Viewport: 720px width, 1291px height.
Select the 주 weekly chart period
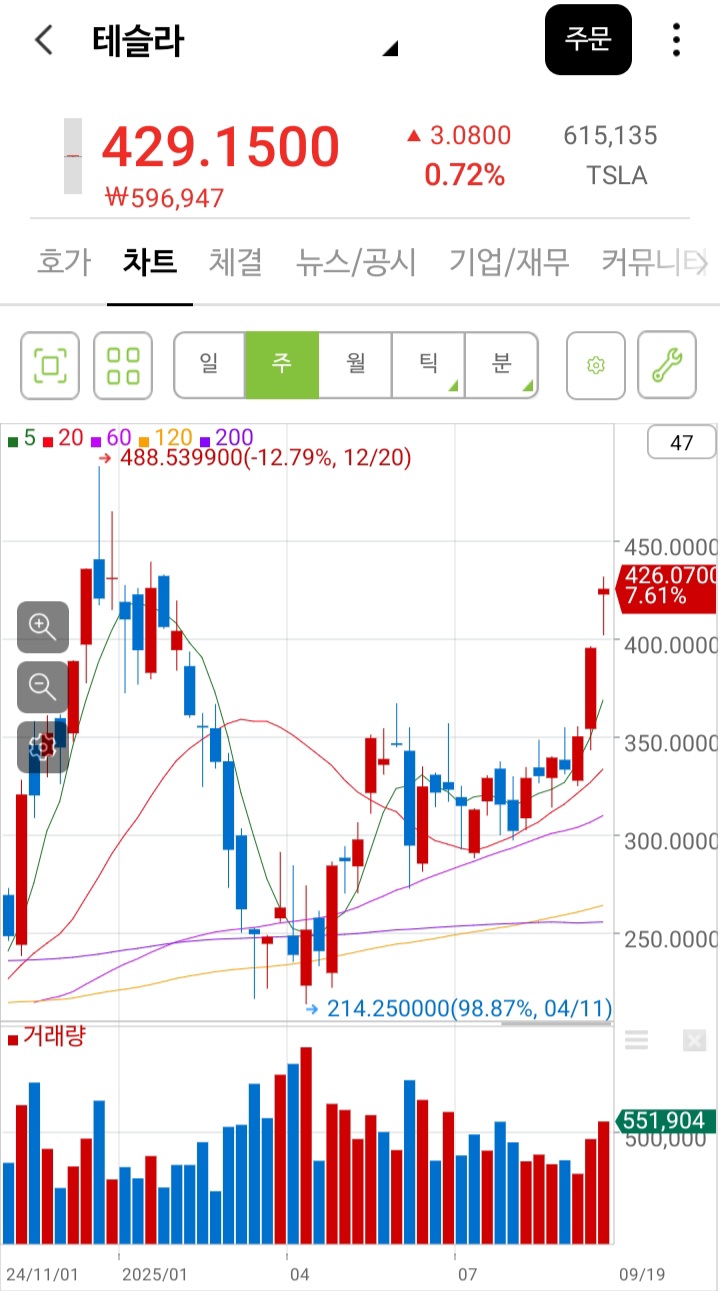point(282,365)
